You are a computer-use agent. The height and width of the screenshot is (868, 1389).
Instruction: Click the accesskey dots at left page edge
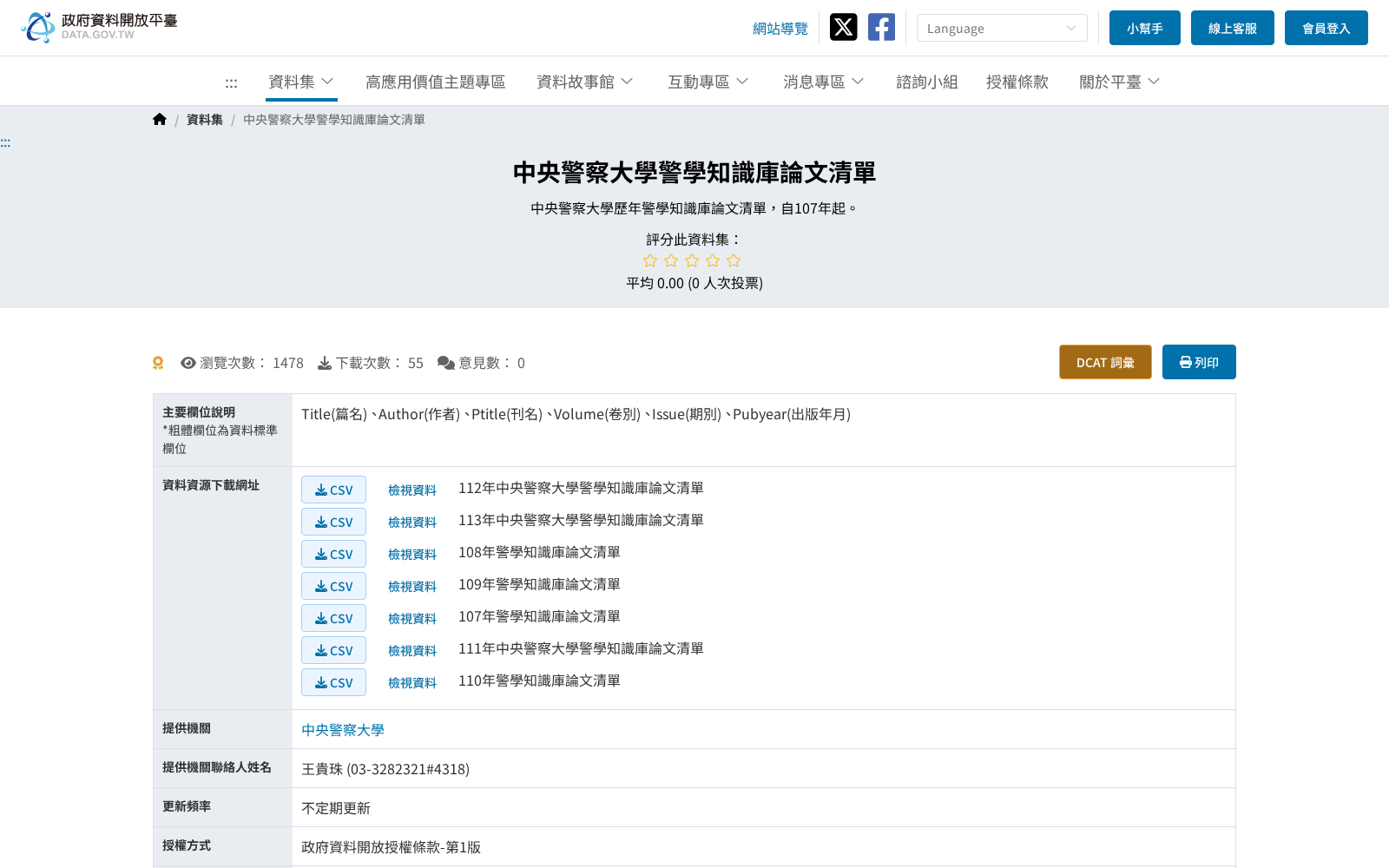[x=5, y=143]
